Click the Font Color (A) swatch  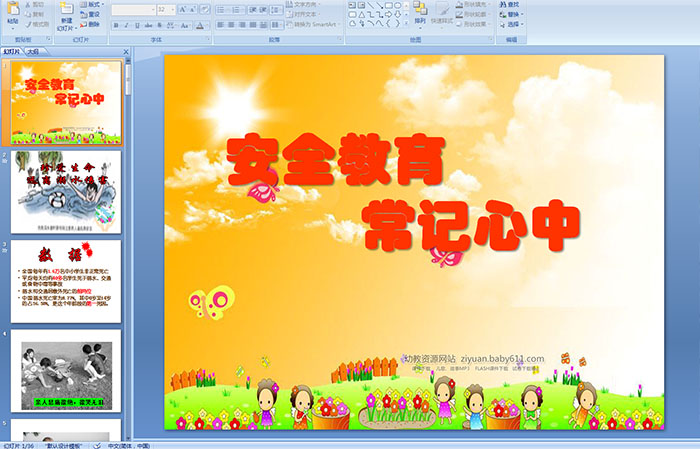point(200,25)
